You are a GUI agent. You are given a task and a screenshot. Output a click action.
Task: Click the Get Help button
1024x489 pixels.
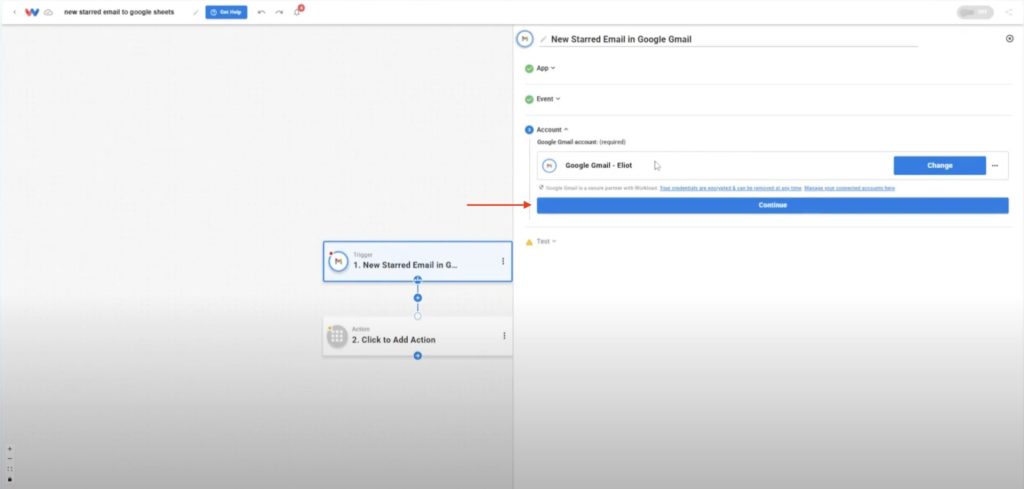226,12
